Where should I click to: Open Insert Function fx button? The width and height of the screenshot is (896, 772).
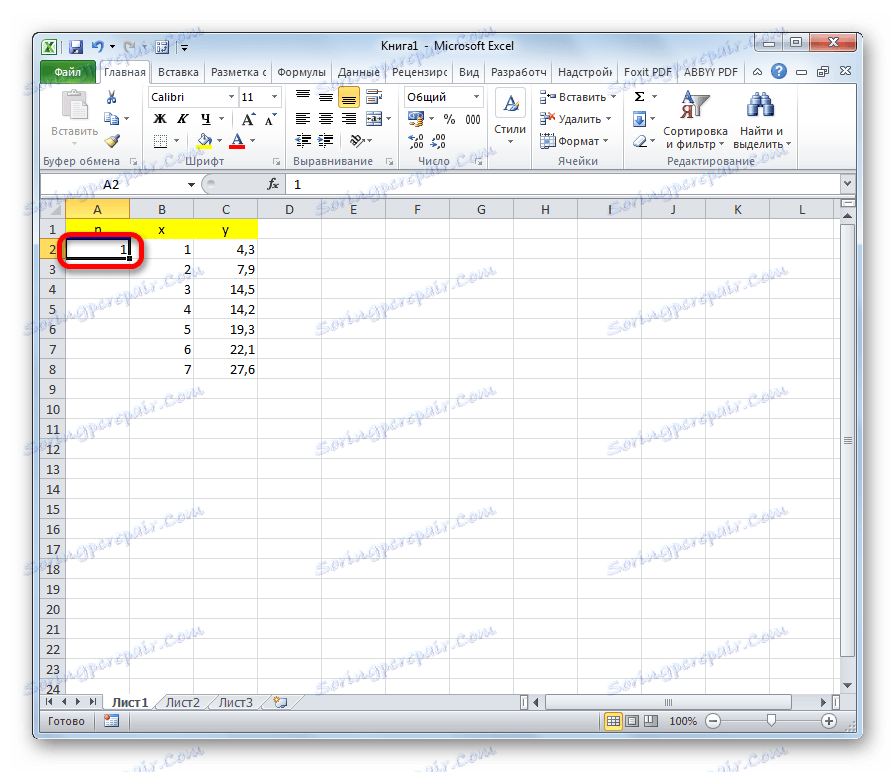point(273,184)
